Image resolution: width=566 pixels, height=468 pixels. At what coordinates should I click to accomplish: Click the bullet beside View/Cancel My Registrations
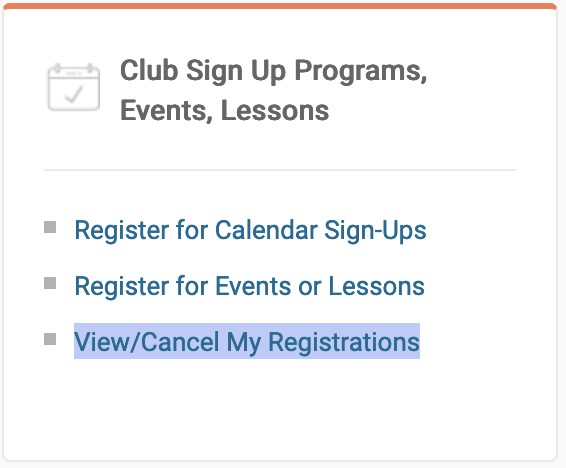(50, 339)
